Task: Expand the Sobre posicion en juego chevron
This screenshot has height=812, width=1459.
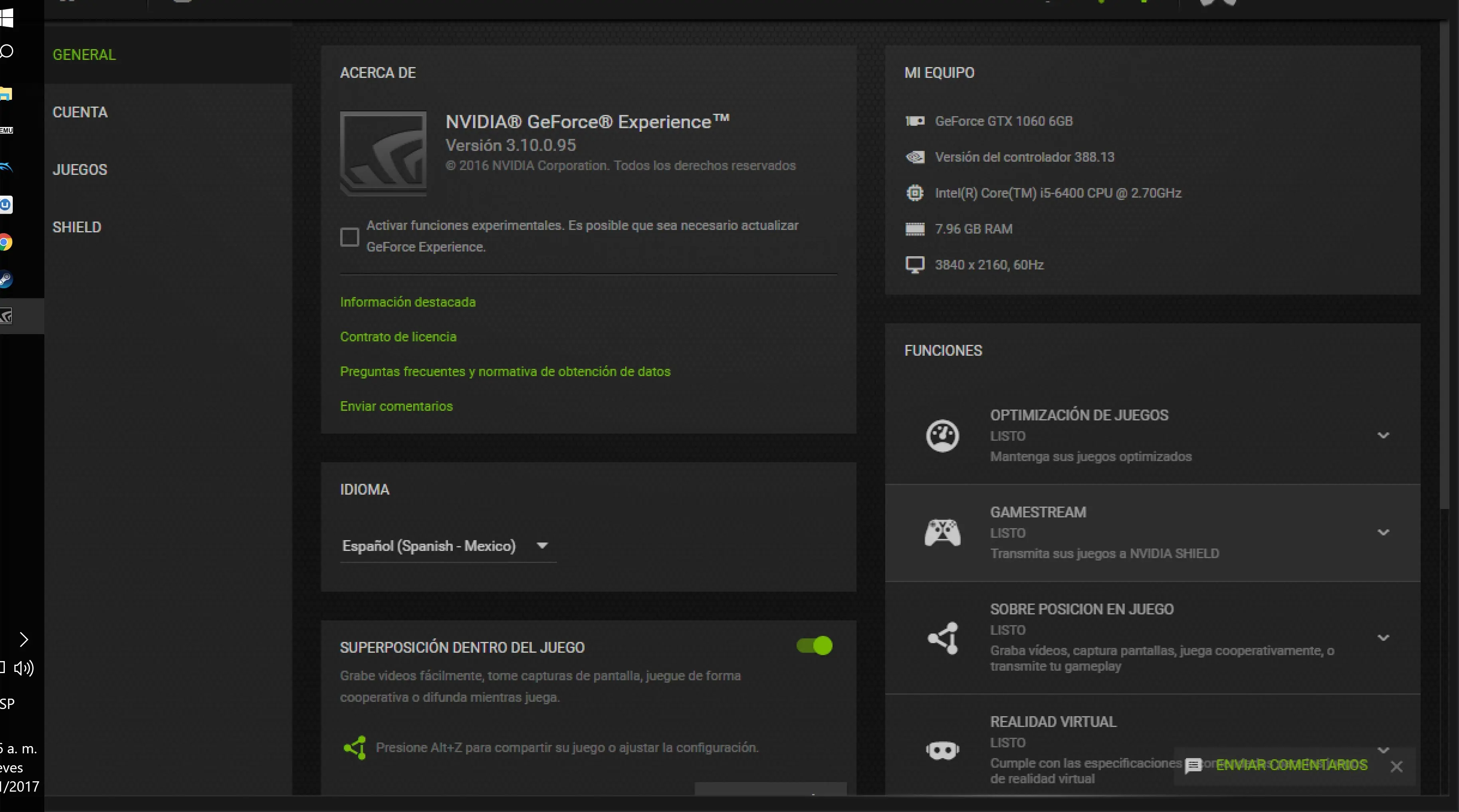Action: (1383, 638)
